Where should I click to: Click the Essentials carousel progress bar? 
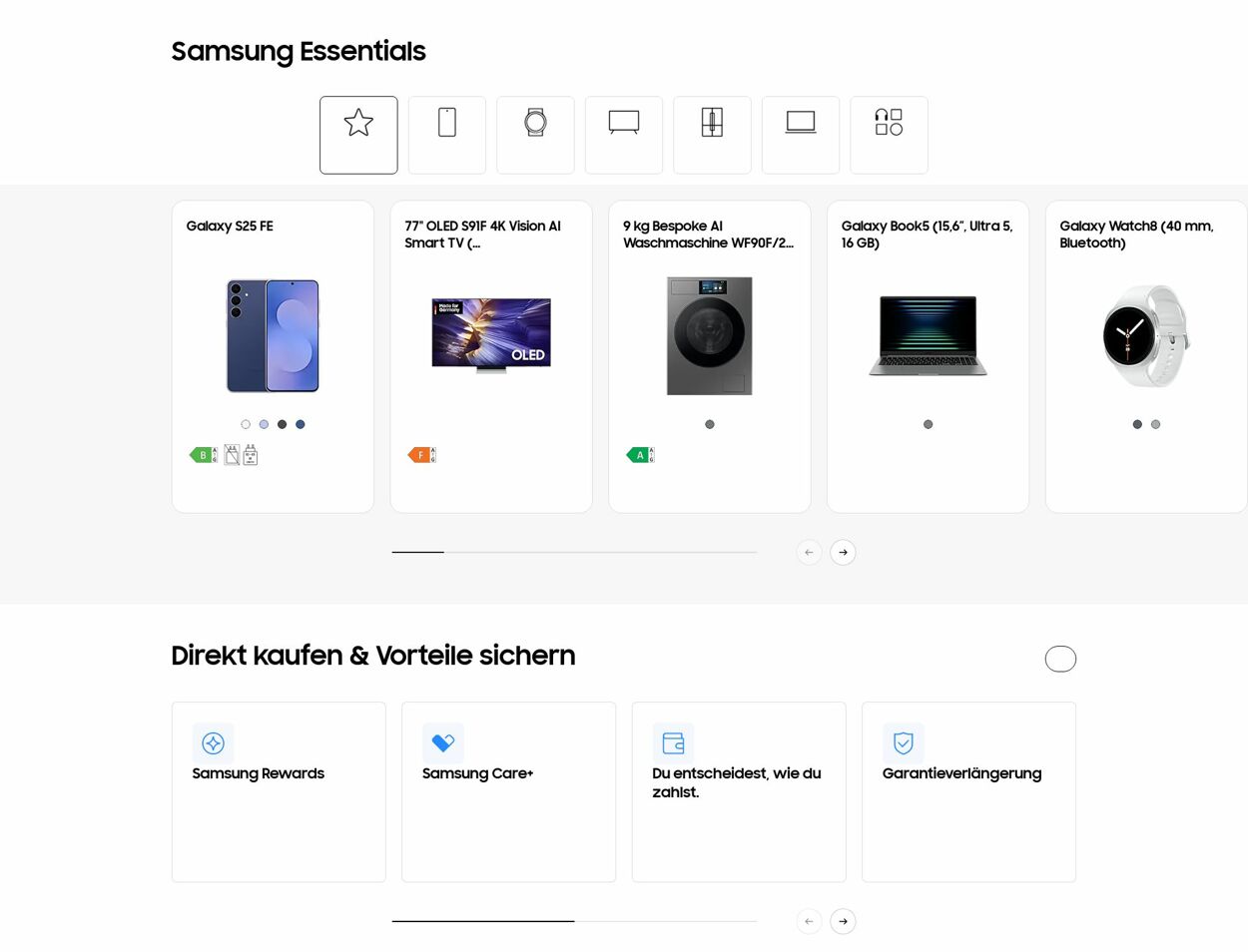click(x=574, y=552)
